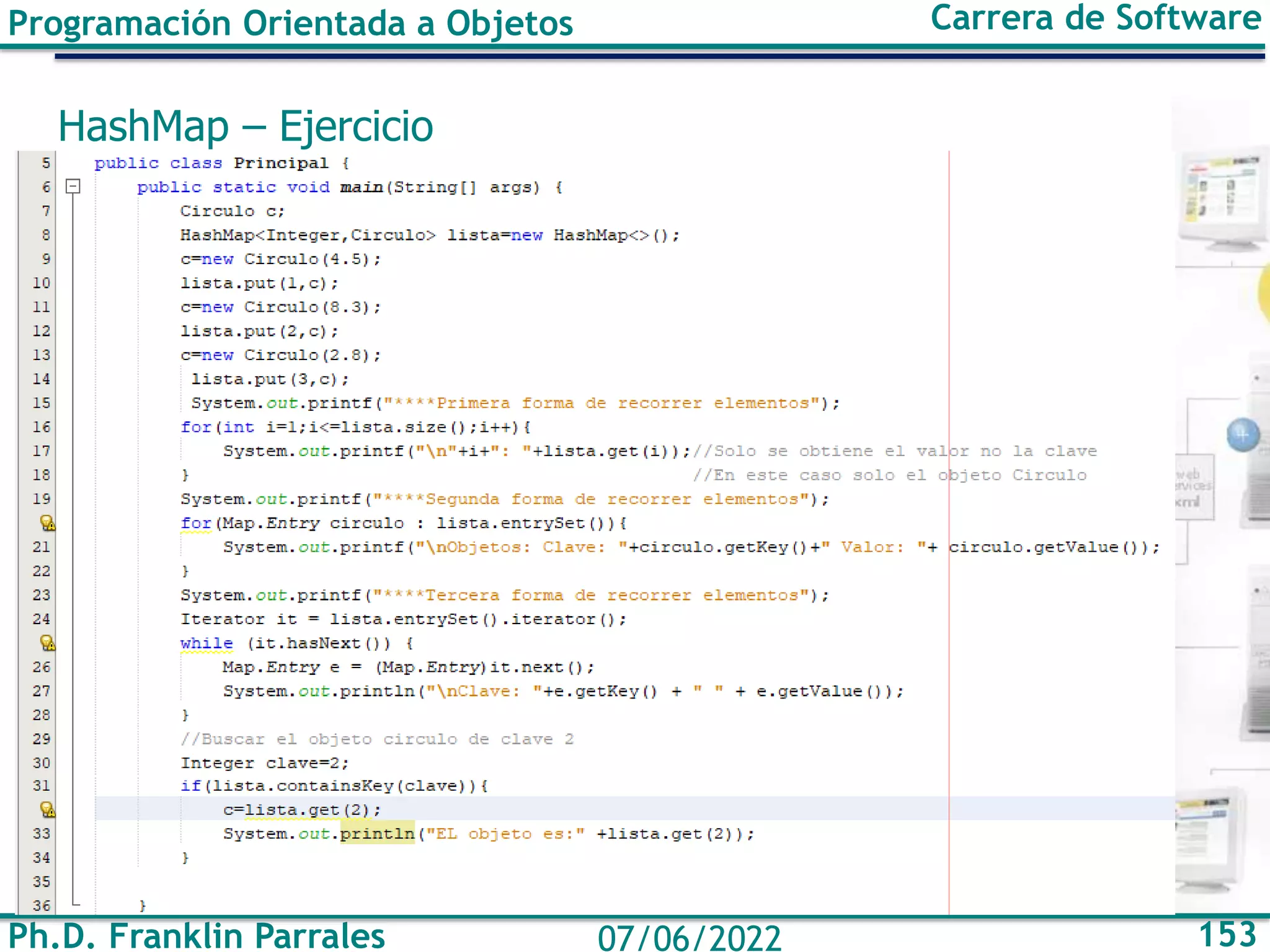
Task: Click the 'circulo.getValue()' call
Action: [x=1044, y=547]
